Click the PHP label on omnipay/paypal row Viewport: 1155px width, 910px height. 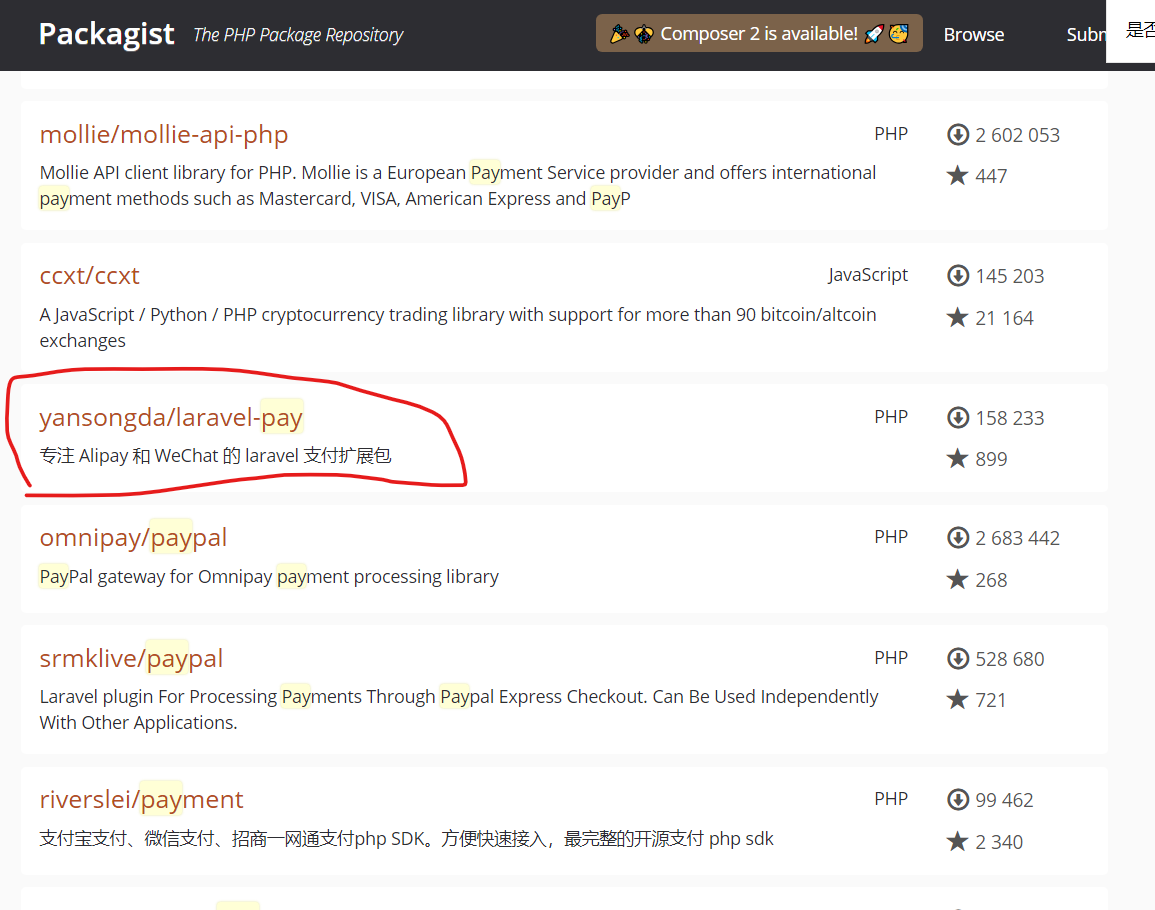(891, 536)
